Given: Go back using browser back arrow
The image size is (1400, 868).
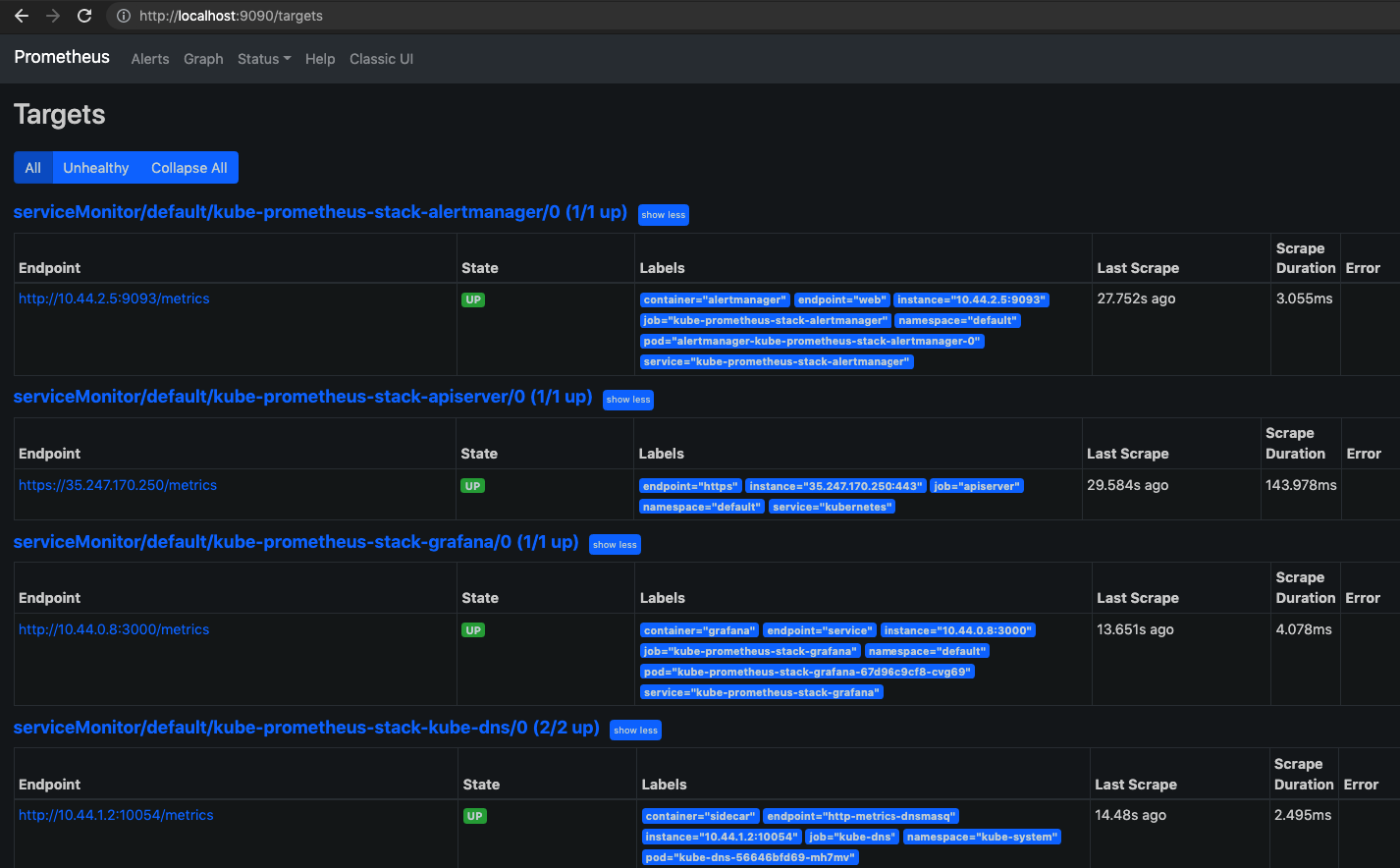Looking at the screenshot, I should (22, 16).
